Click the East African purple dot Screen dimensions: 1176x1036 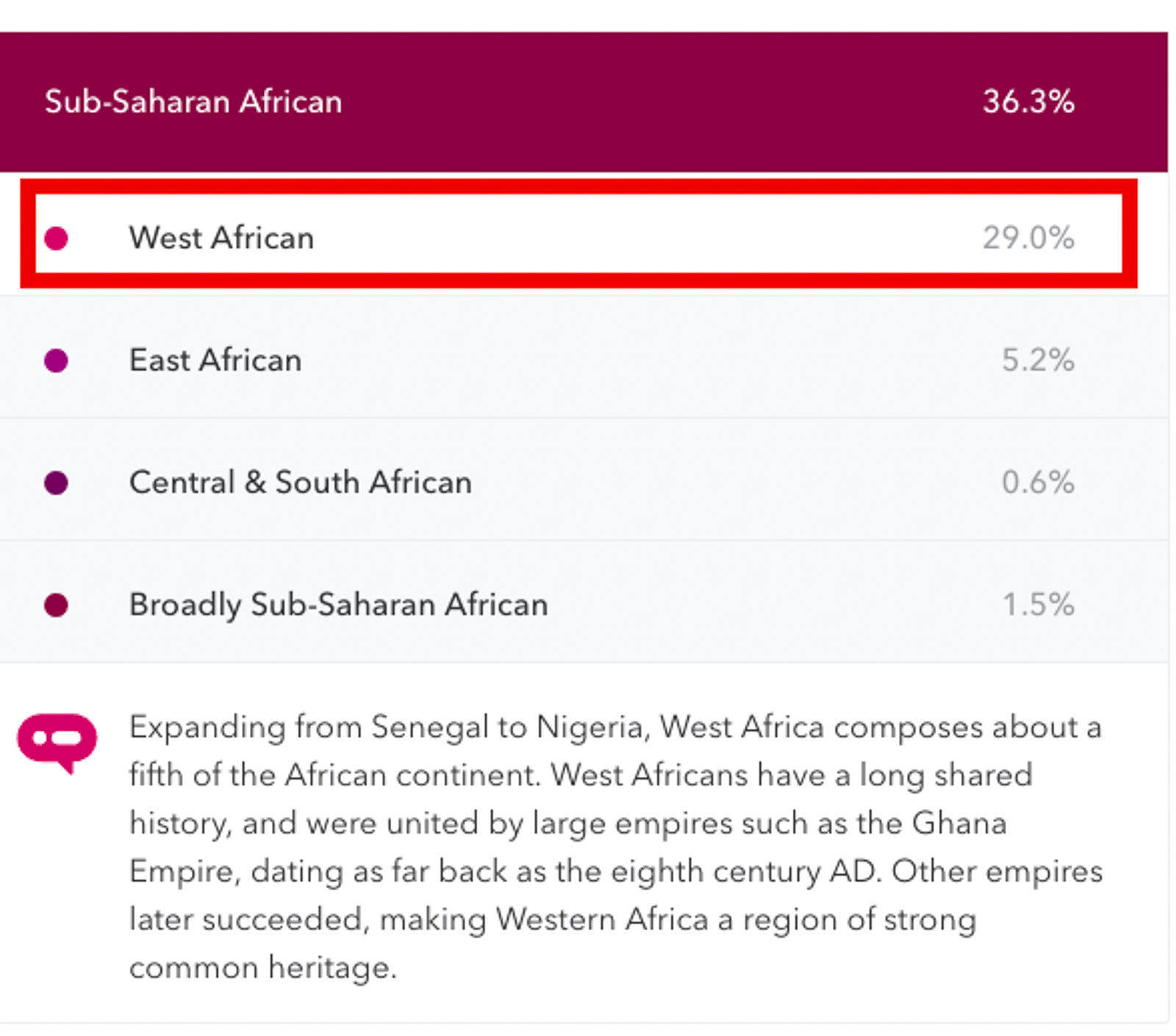[56, 360]
